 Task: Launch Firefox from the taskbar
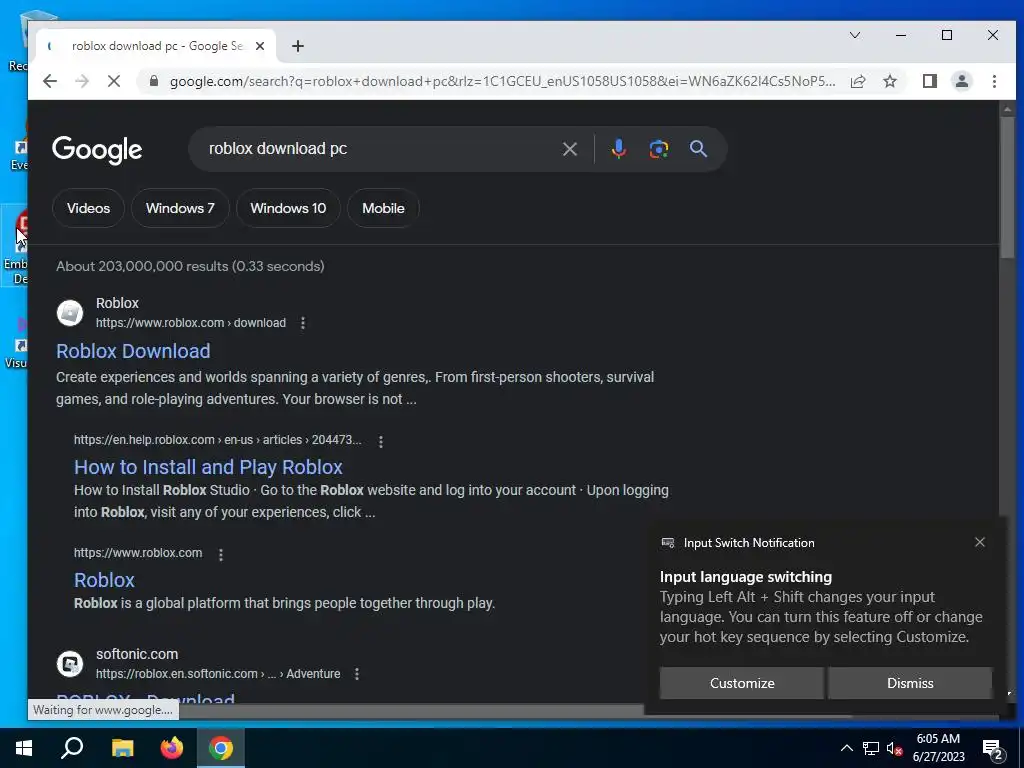172,748
